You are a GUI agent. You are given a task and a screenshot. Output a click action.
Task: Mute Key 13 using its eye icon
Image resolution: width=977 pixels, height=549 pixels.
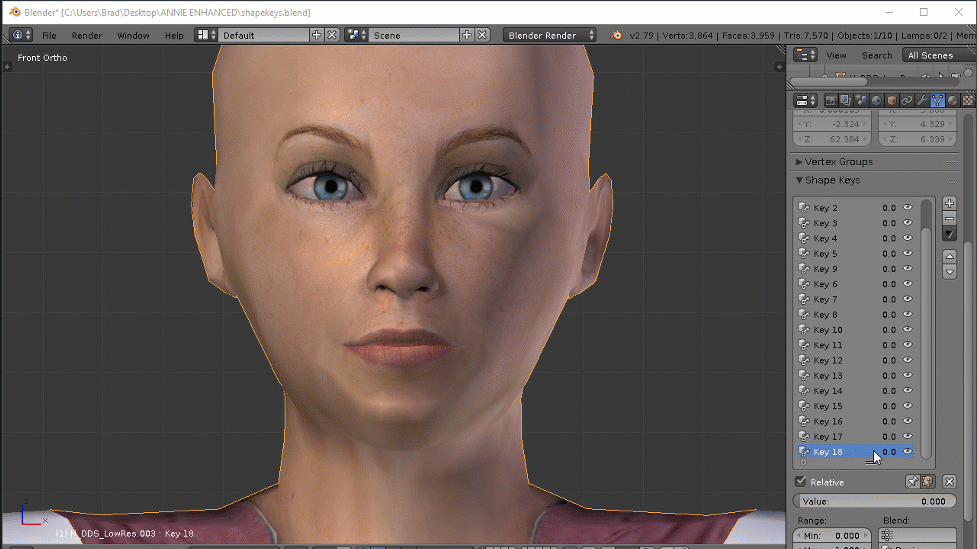pyautogui.click(x=907, y=376)
